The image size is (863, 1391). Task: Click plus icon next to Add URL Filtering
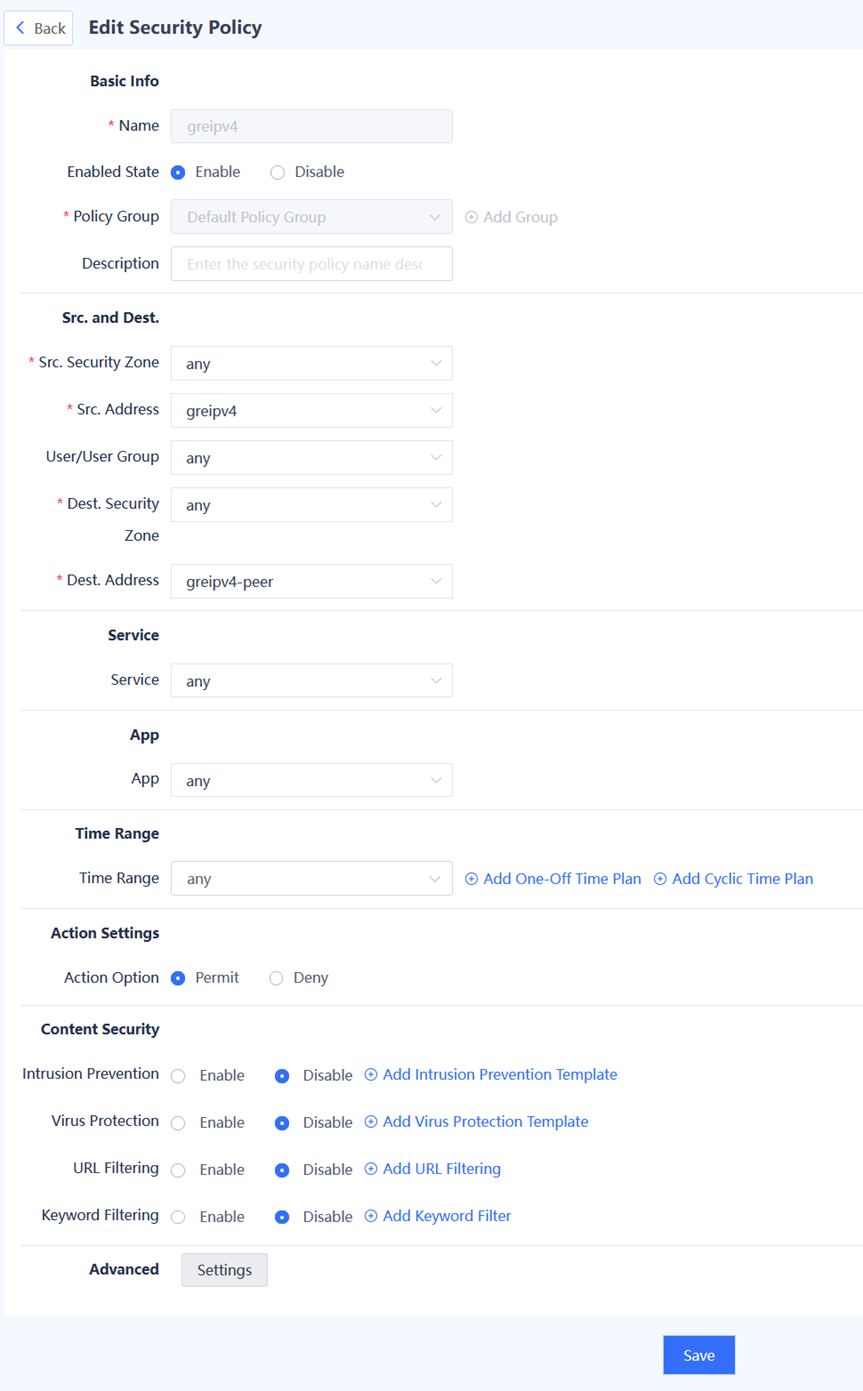(x=371, y=1169)
